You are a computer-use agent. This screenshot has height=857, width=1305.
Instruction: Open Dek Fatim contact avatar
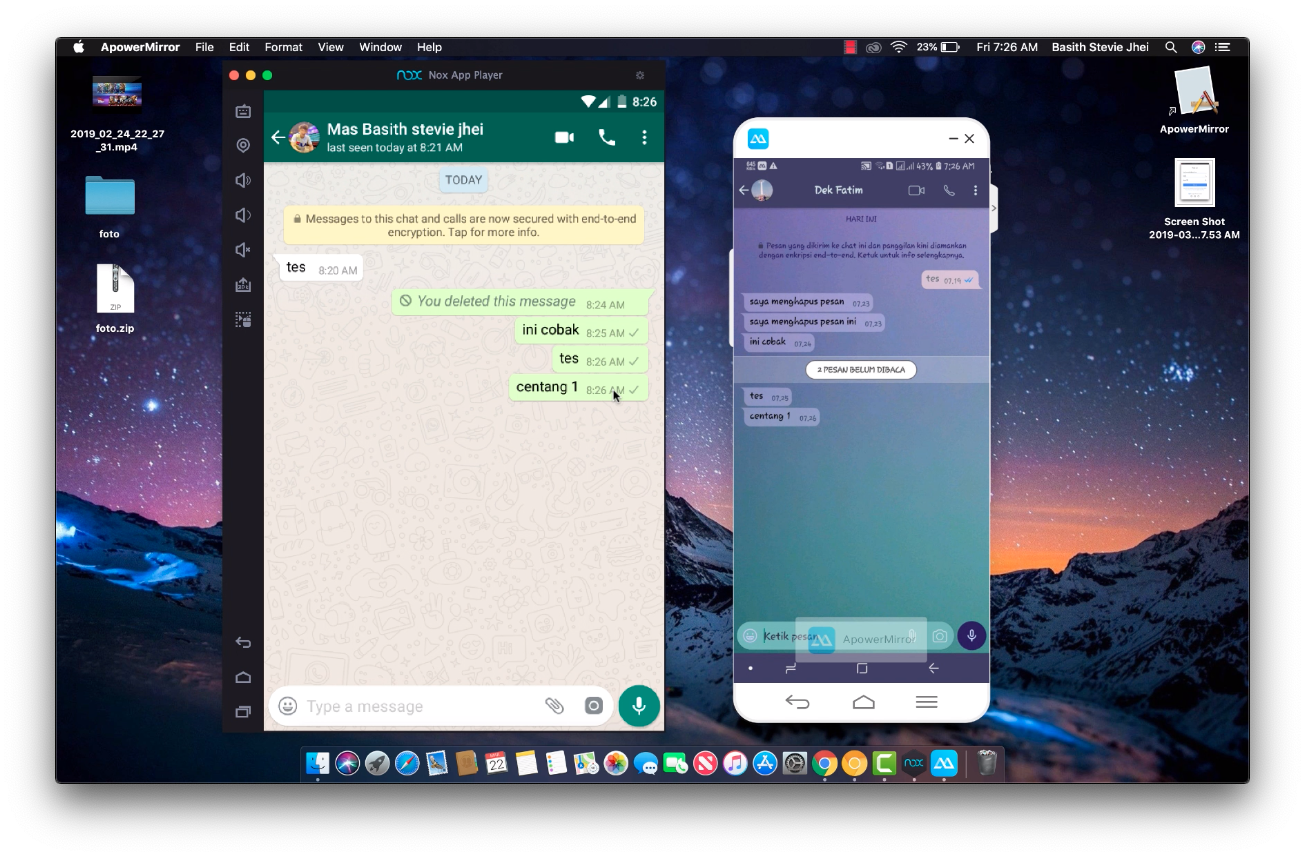(x=763, y=190)
